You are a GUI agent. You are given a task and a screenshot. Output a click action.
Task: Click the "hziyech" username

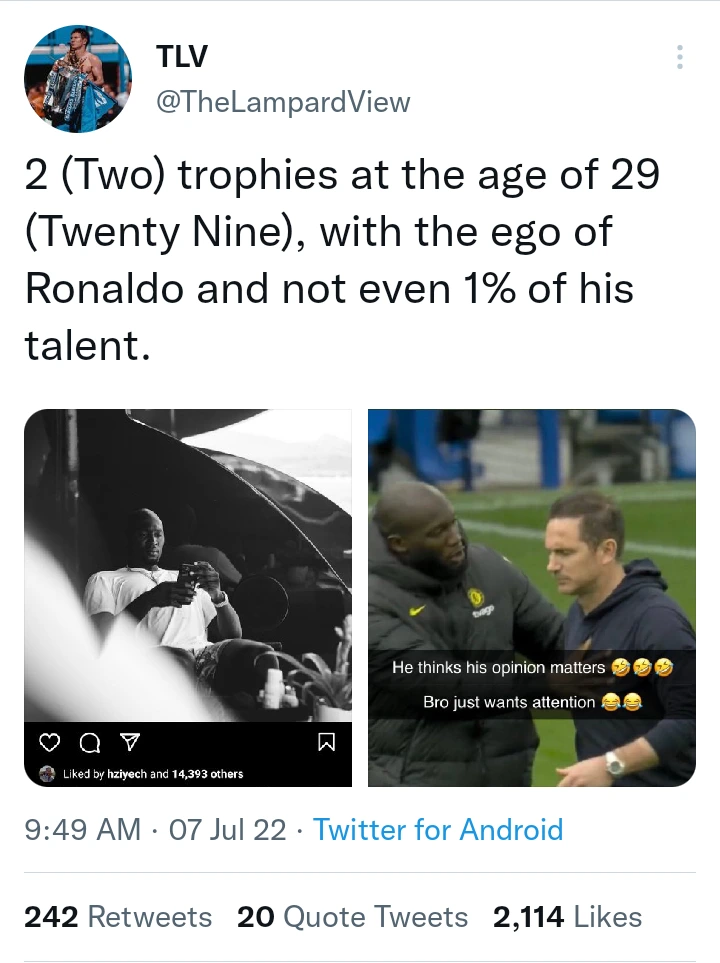coord(128,773)
